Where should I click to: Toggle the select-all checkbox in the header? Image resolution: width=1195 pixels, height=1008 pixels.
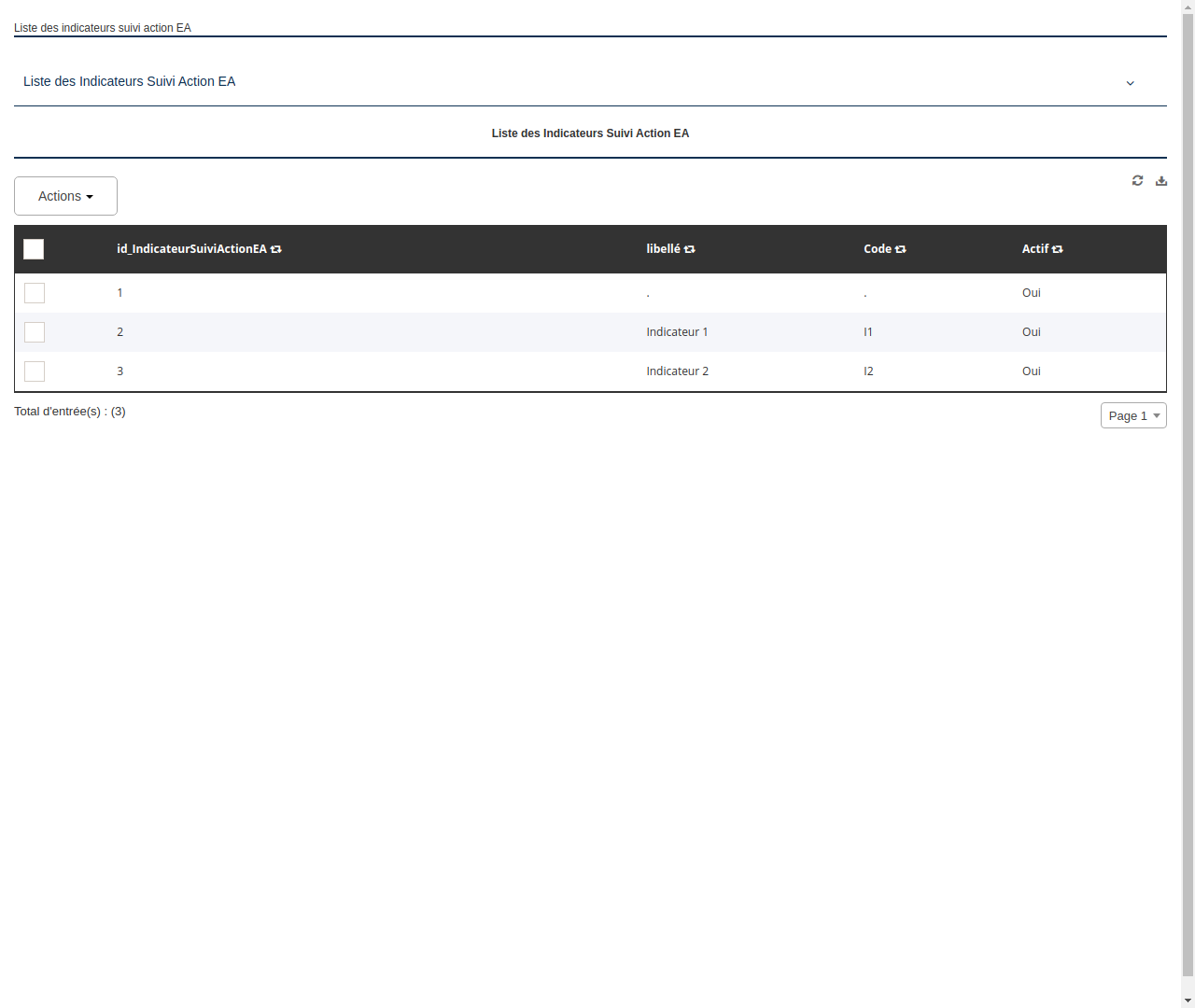coord(34,249)
